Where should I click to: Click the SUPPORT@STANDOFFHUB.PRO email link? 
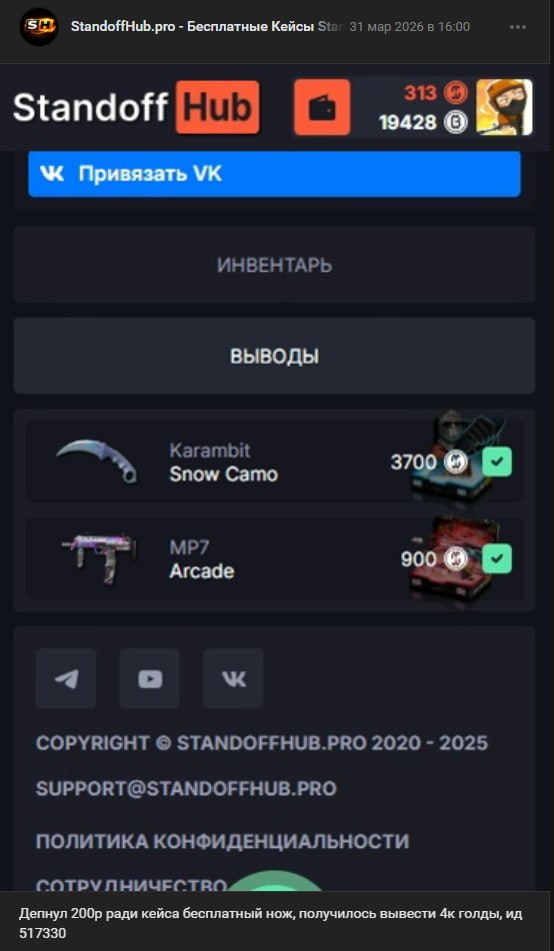186,788
